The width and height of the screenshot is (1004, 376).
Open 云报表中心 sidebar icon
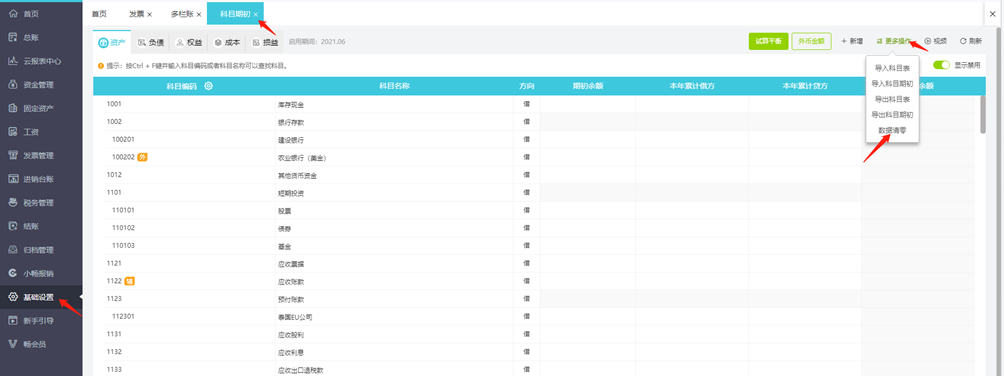(12, 61)
